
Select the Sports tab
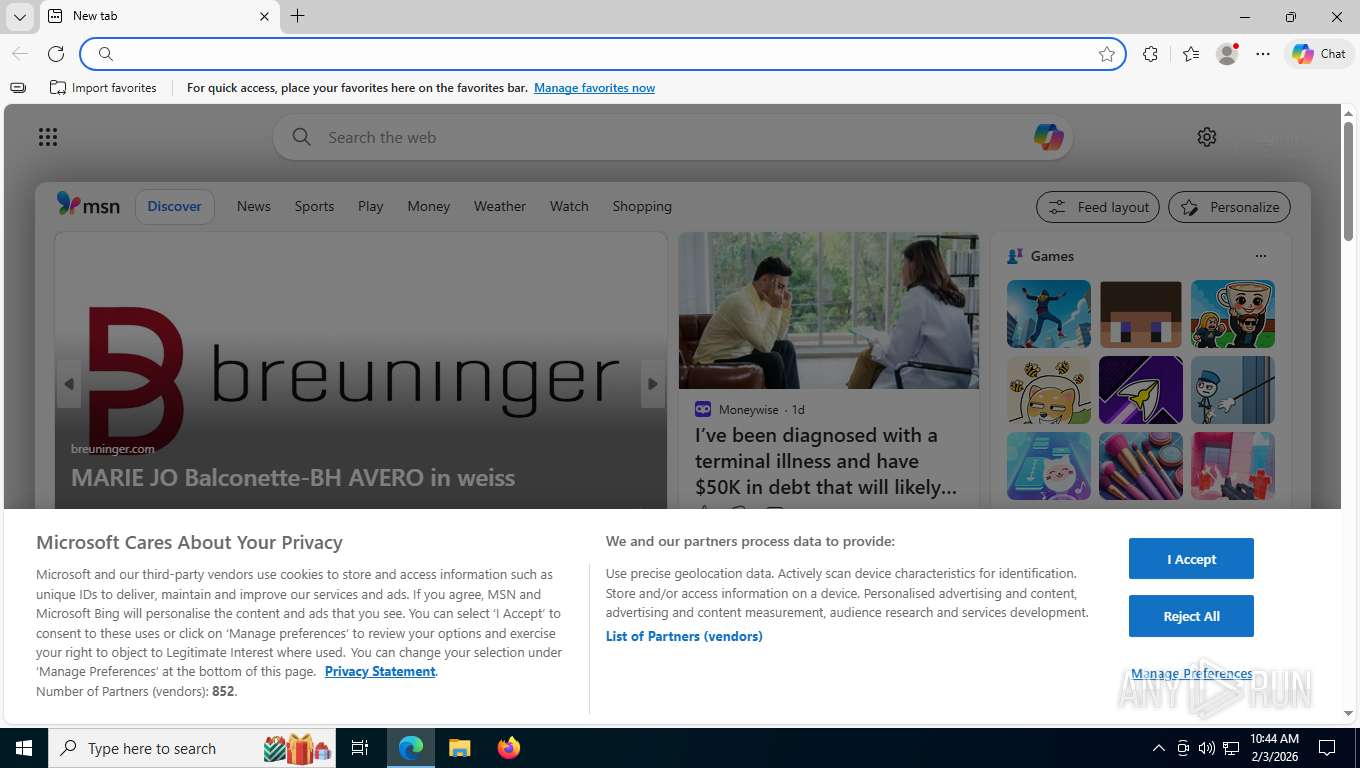[x=314, y=206]
